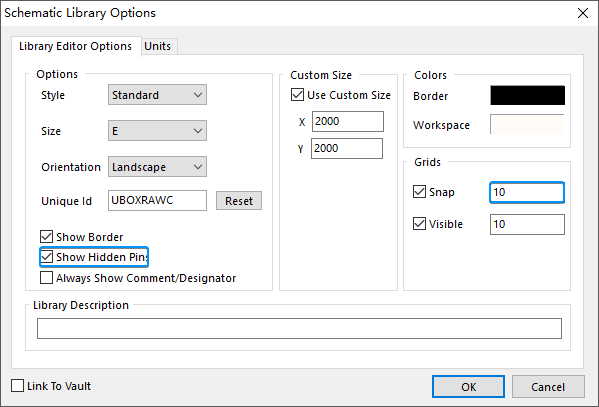
Task: Close the Schematic Library Options dialog
Action: 583,13
